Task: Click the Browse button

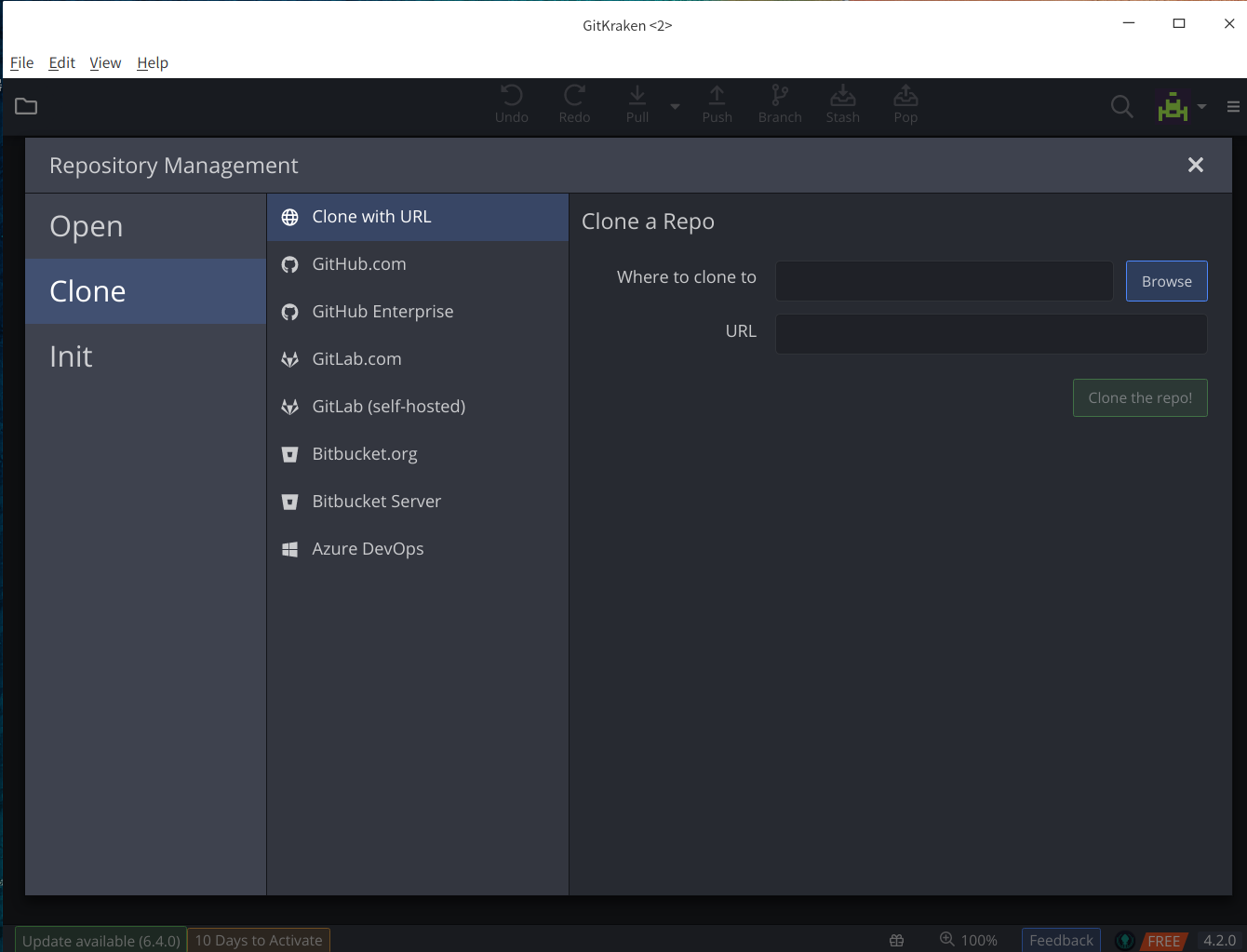Action: click(x=1166, y=281)
